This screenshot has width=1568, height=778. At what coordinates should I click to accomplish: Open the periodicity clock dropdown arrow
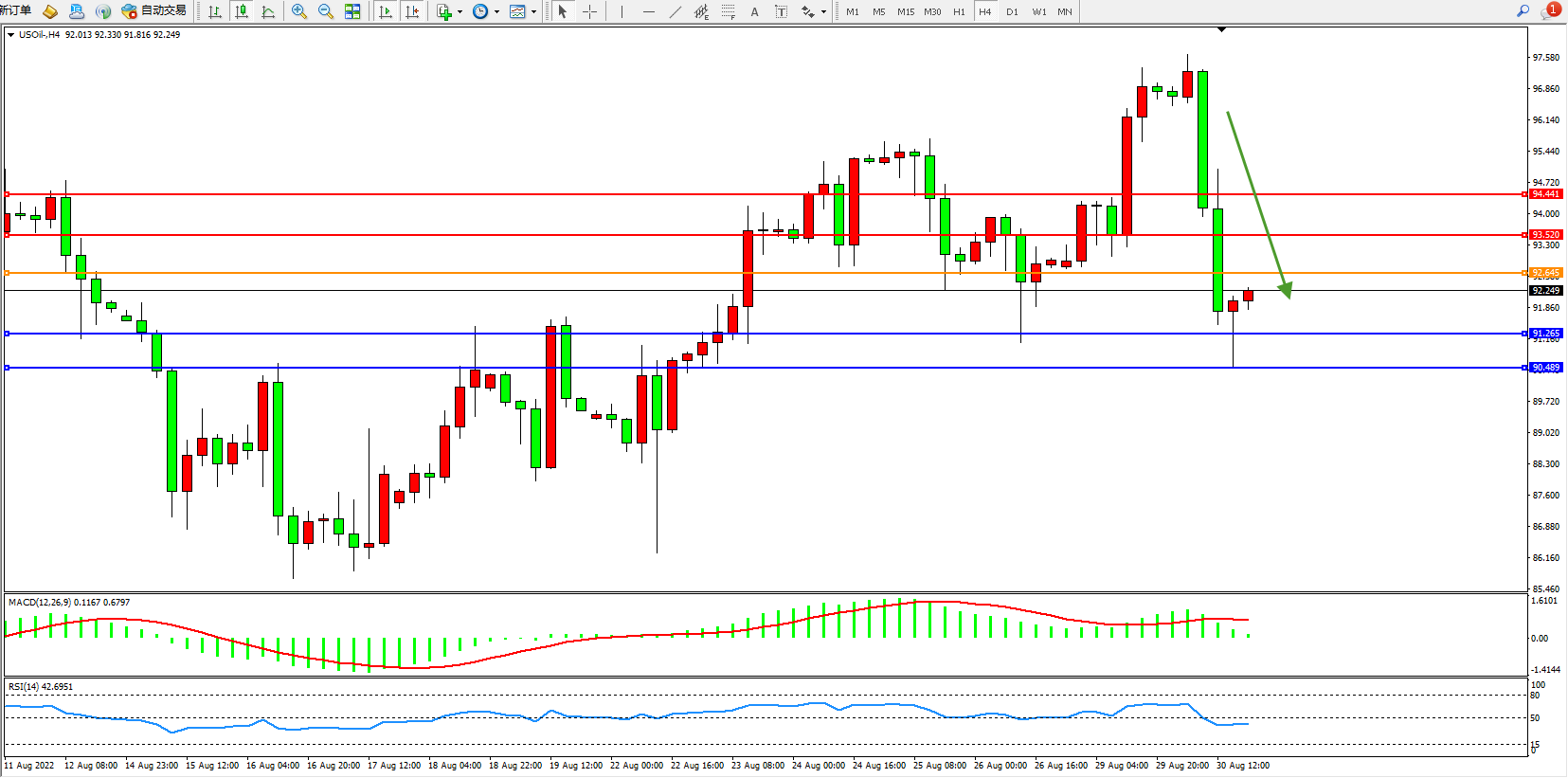[496, 12]
